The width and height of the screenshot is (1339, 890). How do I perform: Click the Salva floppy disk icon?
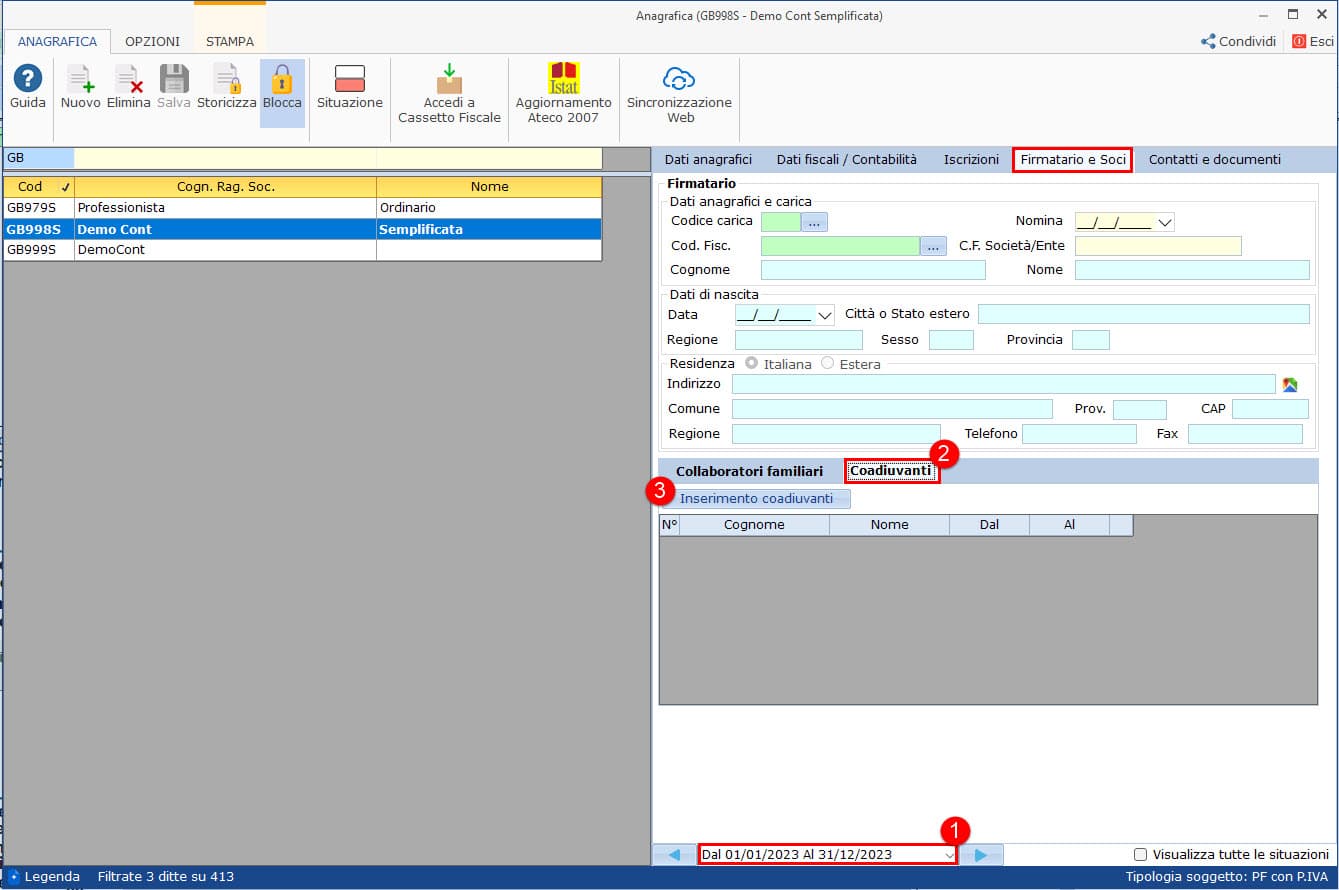pos(174,79)
